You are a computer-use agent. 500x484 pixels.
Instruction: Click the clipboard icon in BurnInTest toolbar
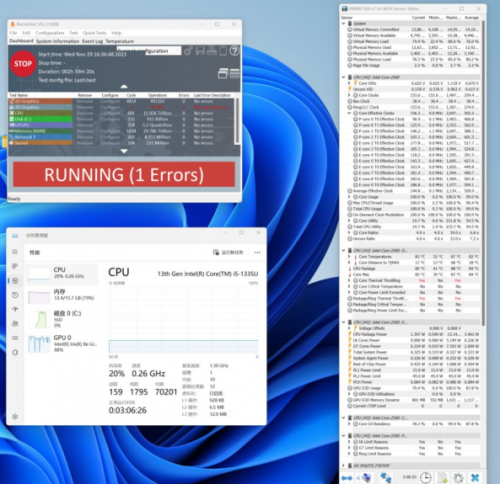point(223,51)
